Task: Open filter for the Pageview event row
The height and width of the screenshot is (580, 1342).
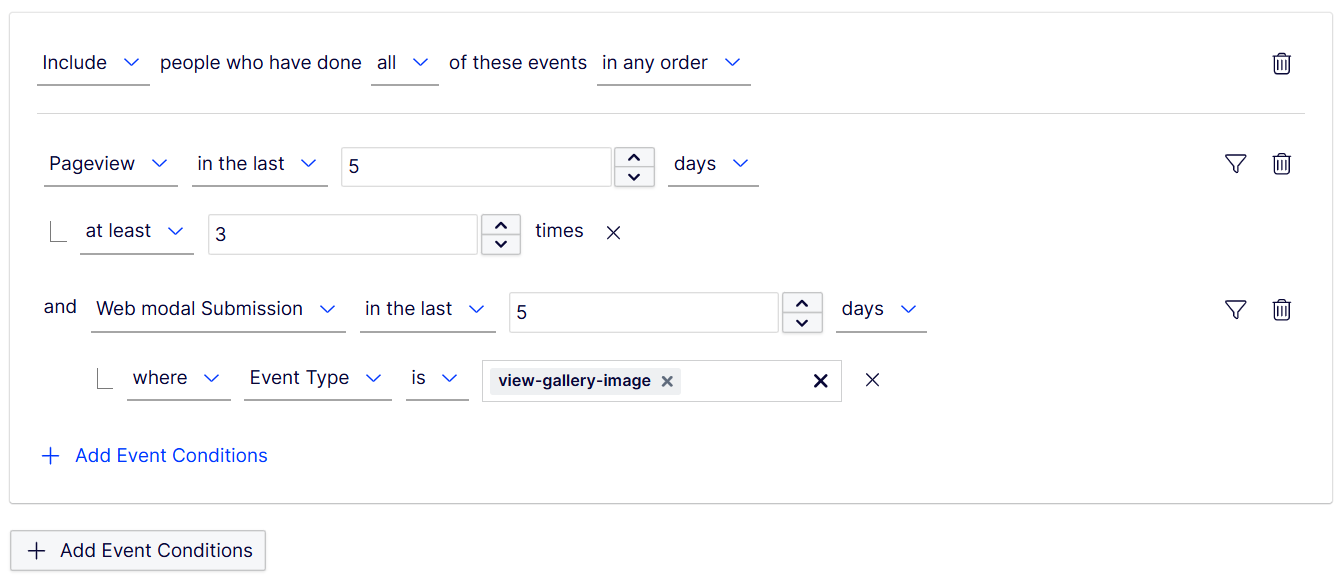Action: click(1235, 164)
